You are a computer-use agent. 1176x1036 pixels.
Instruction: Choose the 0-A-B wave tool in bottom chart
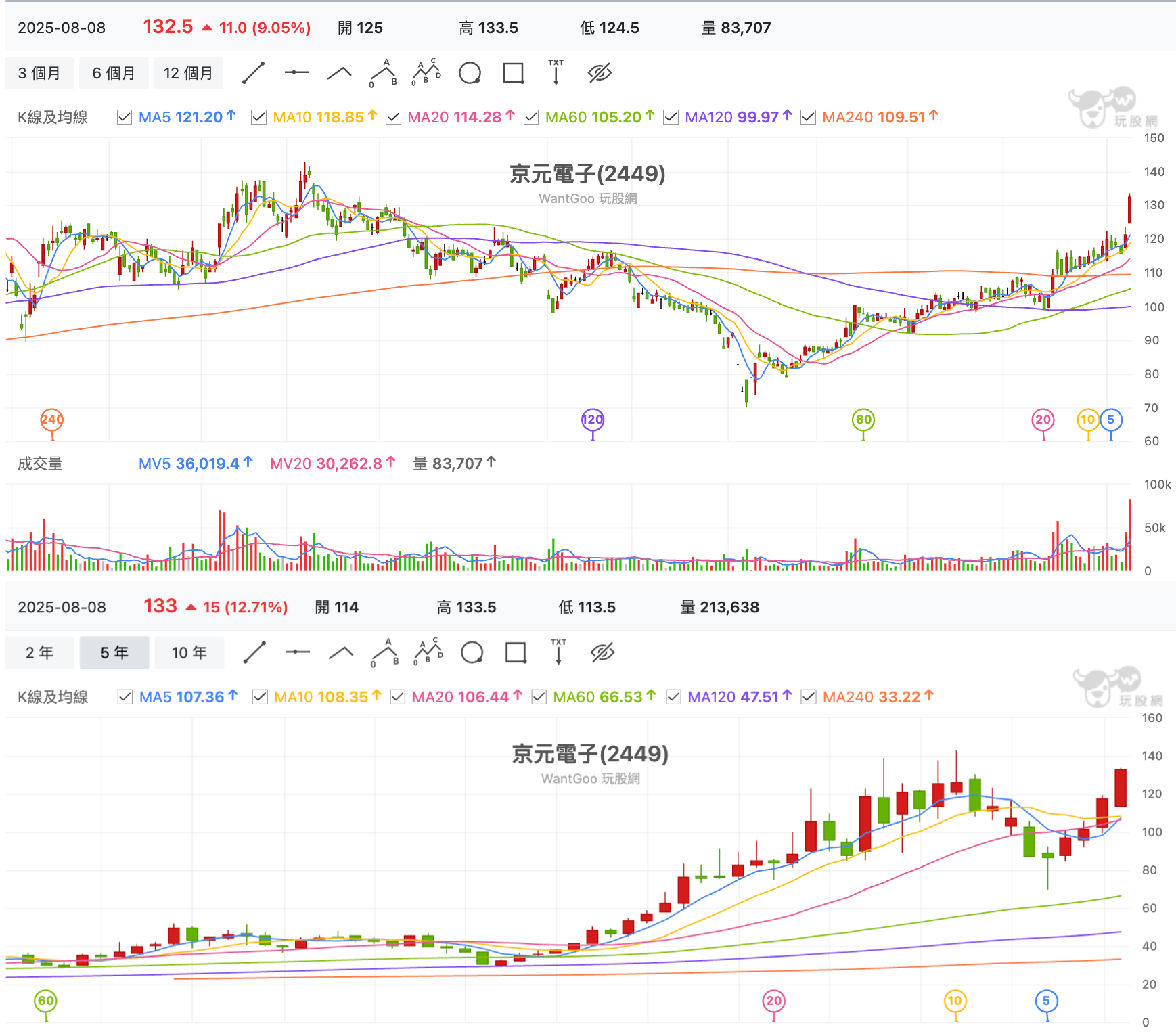pyautogui.click(x=385, y=652)
